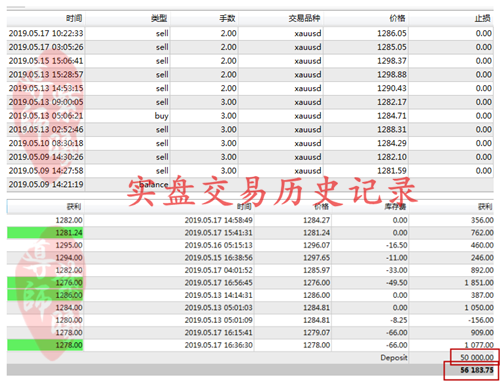Image resolution: width=500 pixels, height=382 pixels.
Task: Select the buy order at 1284.71
Action: tap(250, 116)
